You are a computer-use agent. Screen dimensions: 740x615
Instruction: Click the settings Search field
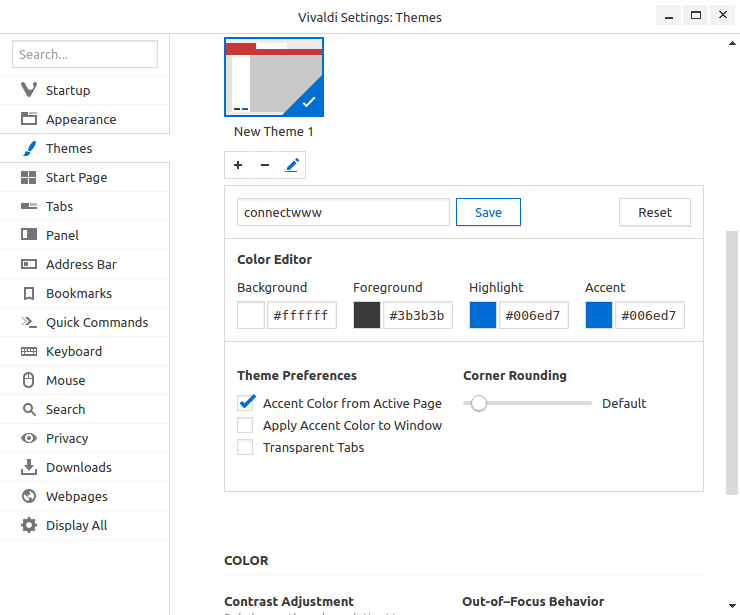[x=85, y=54]
